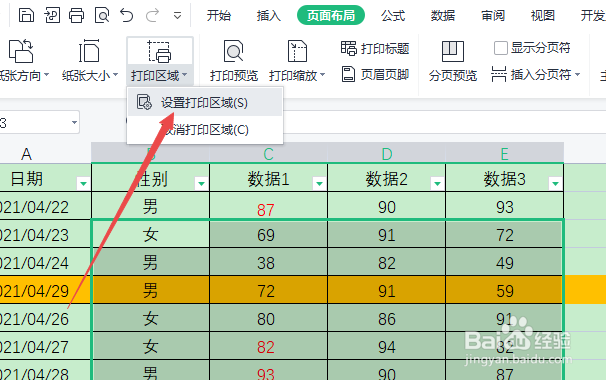Open the 公式 tab
The image size is (606, 380).
tap(393, 15)
